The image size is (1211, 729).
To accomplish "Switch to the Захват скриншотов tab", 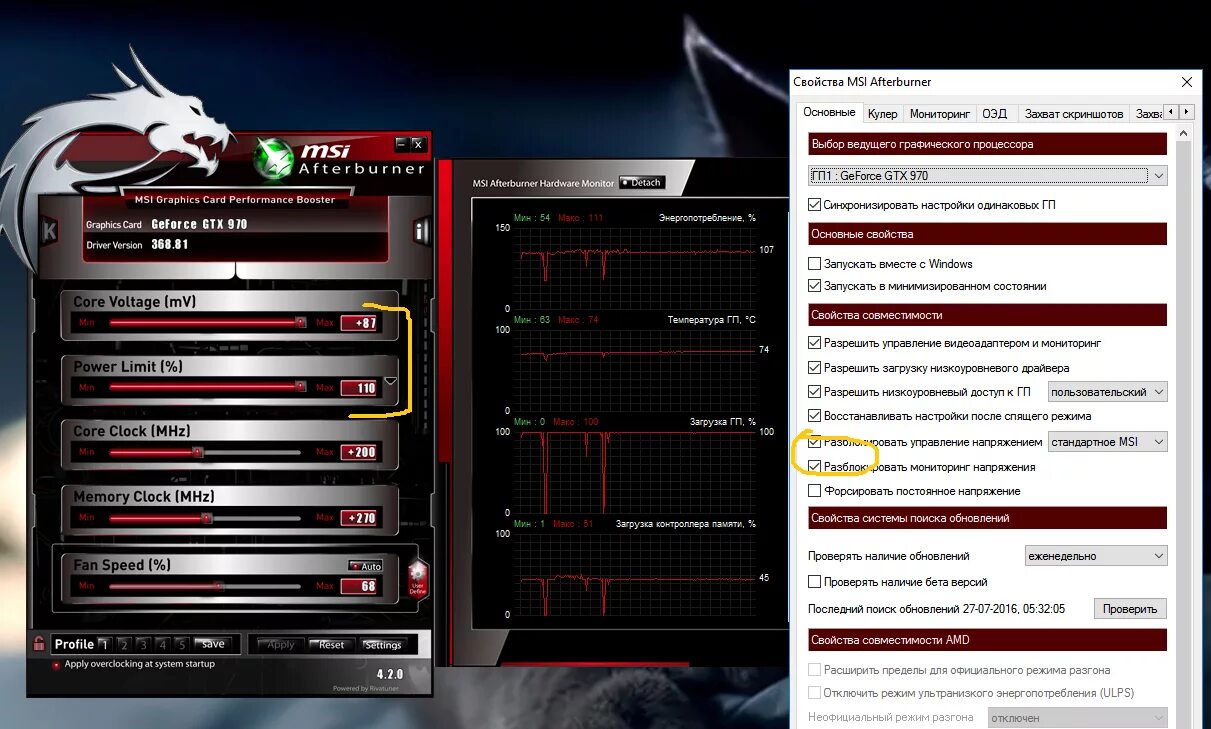I will 1074,114.
